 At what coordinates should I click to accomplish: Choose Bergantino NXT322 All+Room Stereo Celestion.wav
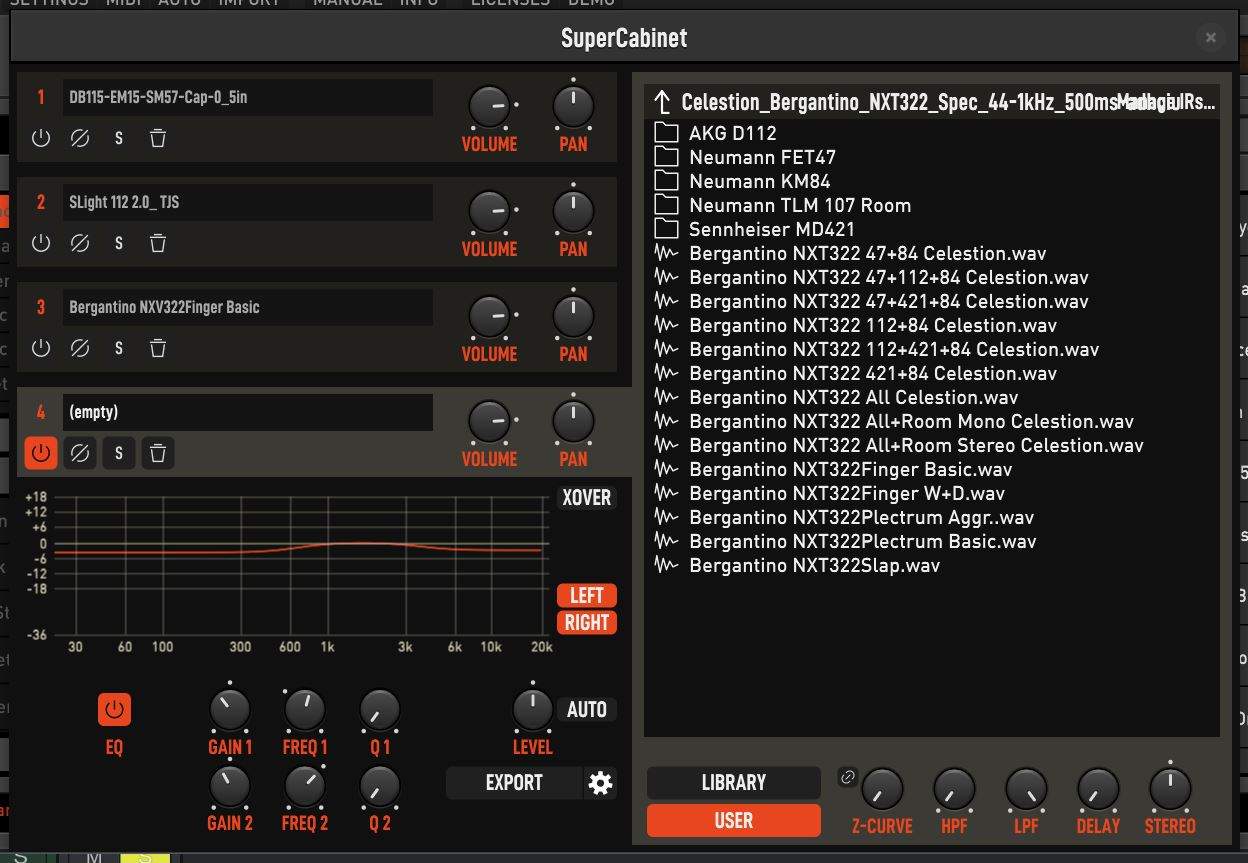931,445
